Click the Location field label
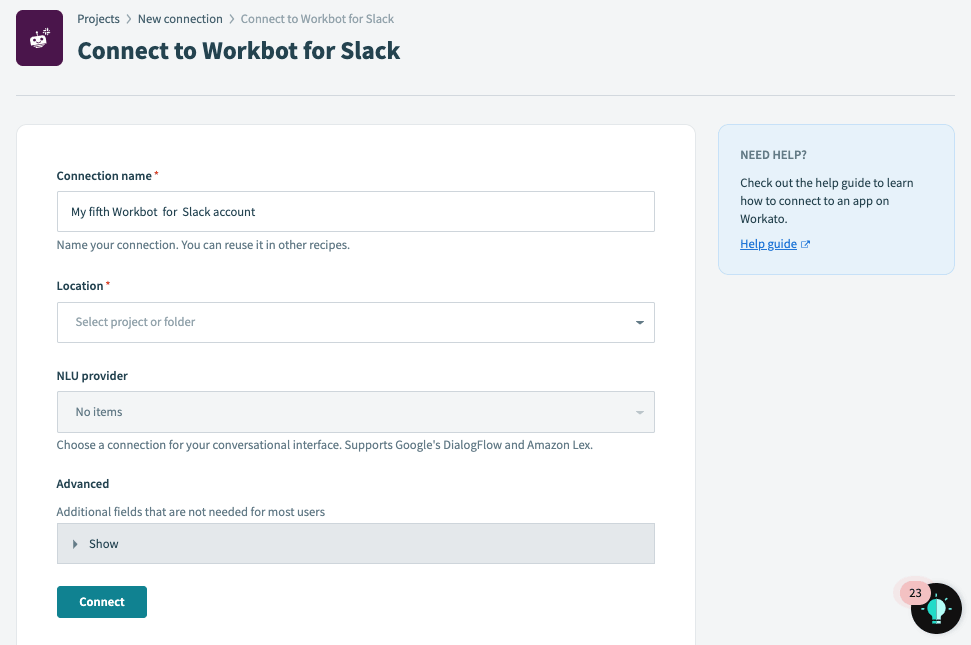The width and height of the screenshot is (971, 645). (x=80, y=286)
